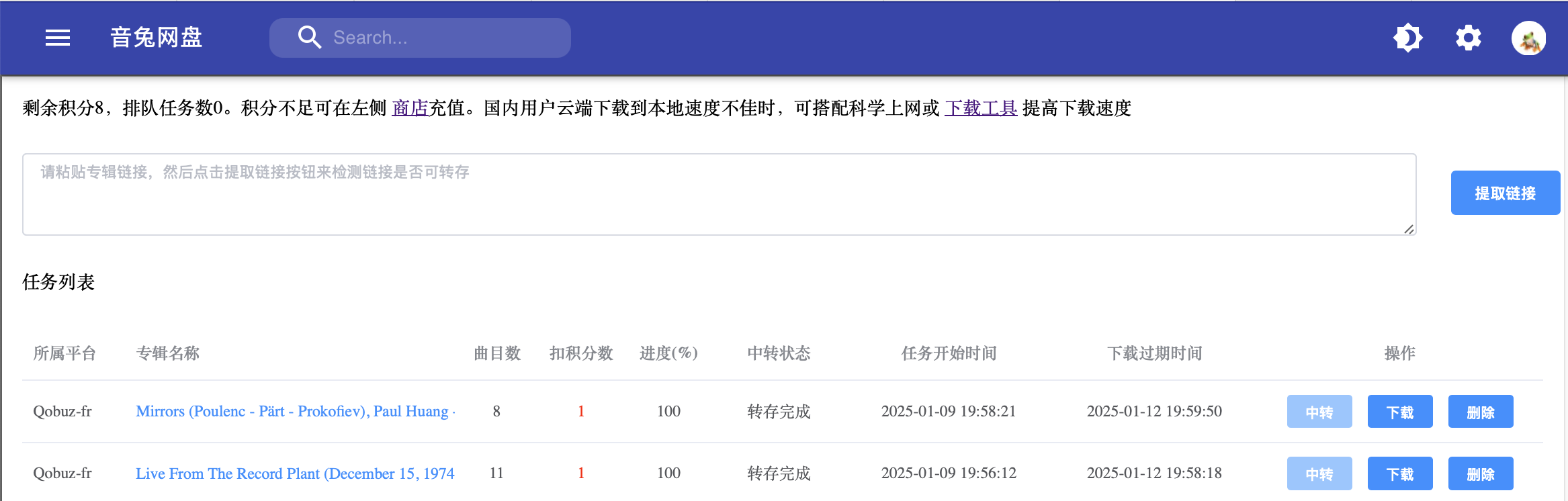Select the start time 2025-01-09 19:58:21
Screen dimensions: 1568x501
(949, 411)
